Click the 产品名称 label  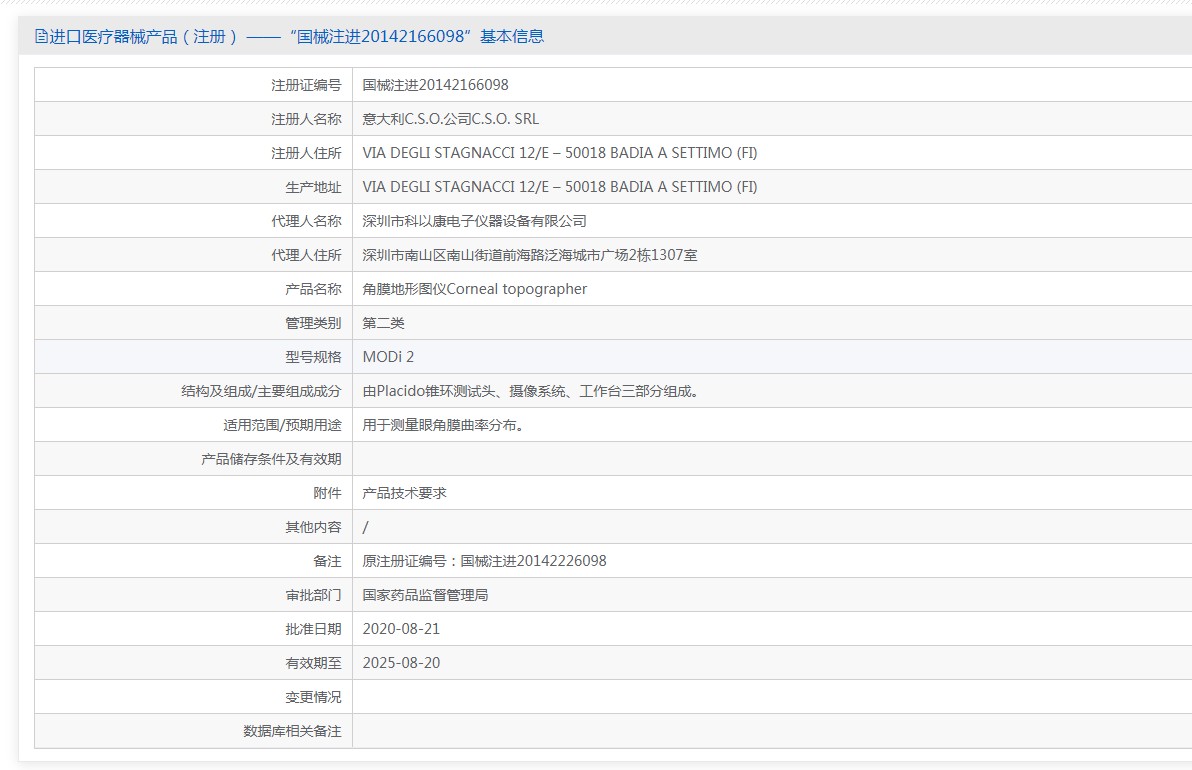(x=313, y=290)
